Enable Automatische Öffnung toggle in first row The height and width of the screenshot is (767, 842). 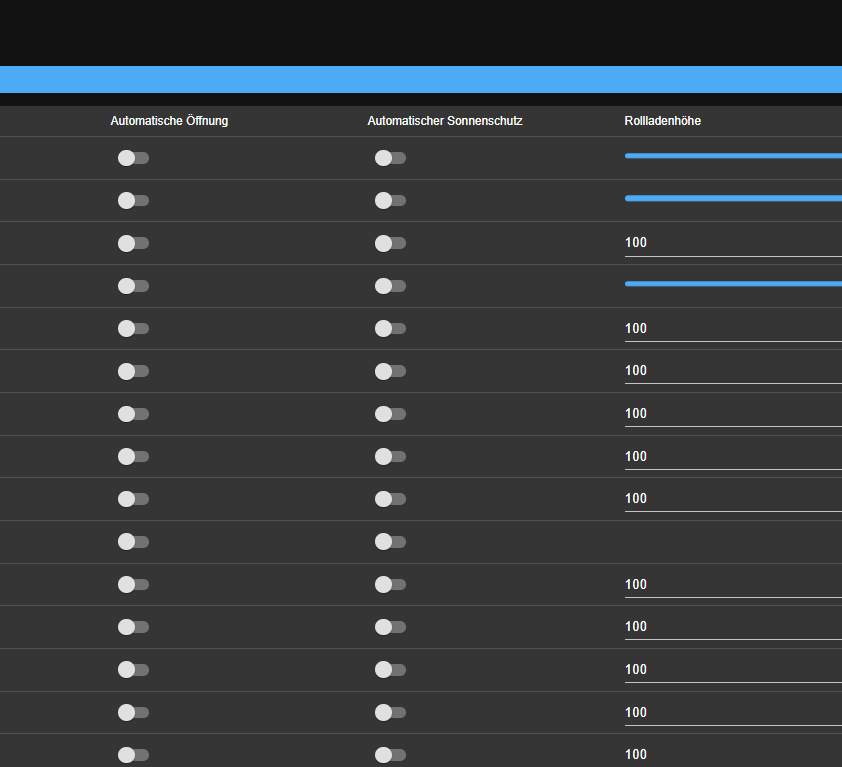click(133, 158)
